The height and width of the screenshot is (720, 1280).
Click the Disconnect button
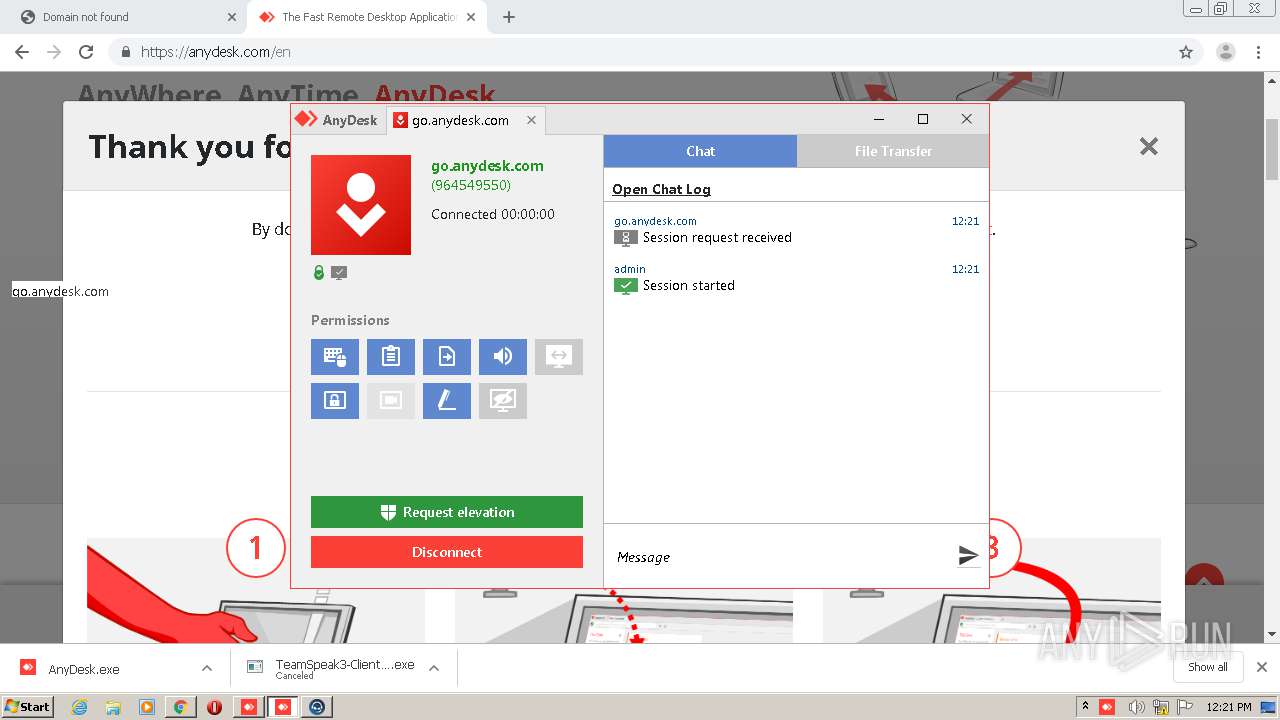click(447, 552)
